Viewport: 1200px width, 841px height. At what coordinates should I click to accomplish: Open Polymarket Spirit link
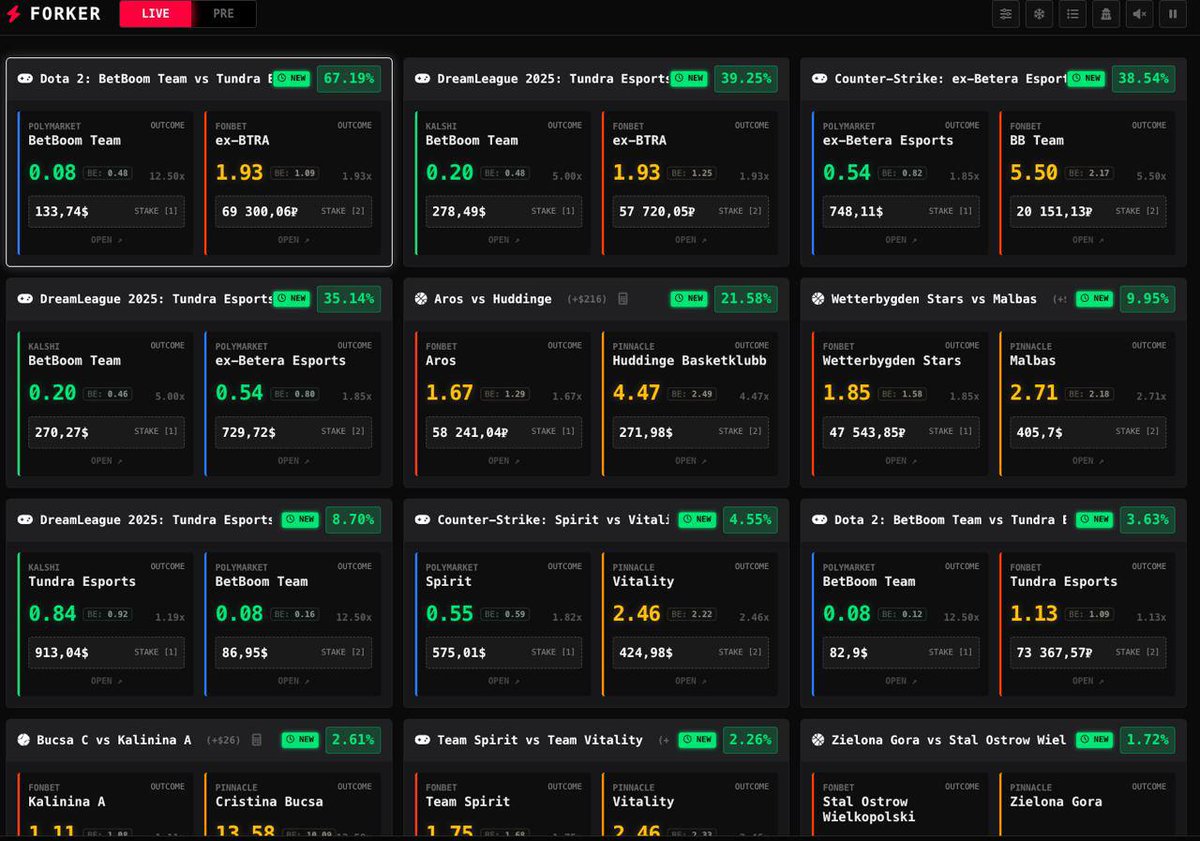[x=503, y=681]
